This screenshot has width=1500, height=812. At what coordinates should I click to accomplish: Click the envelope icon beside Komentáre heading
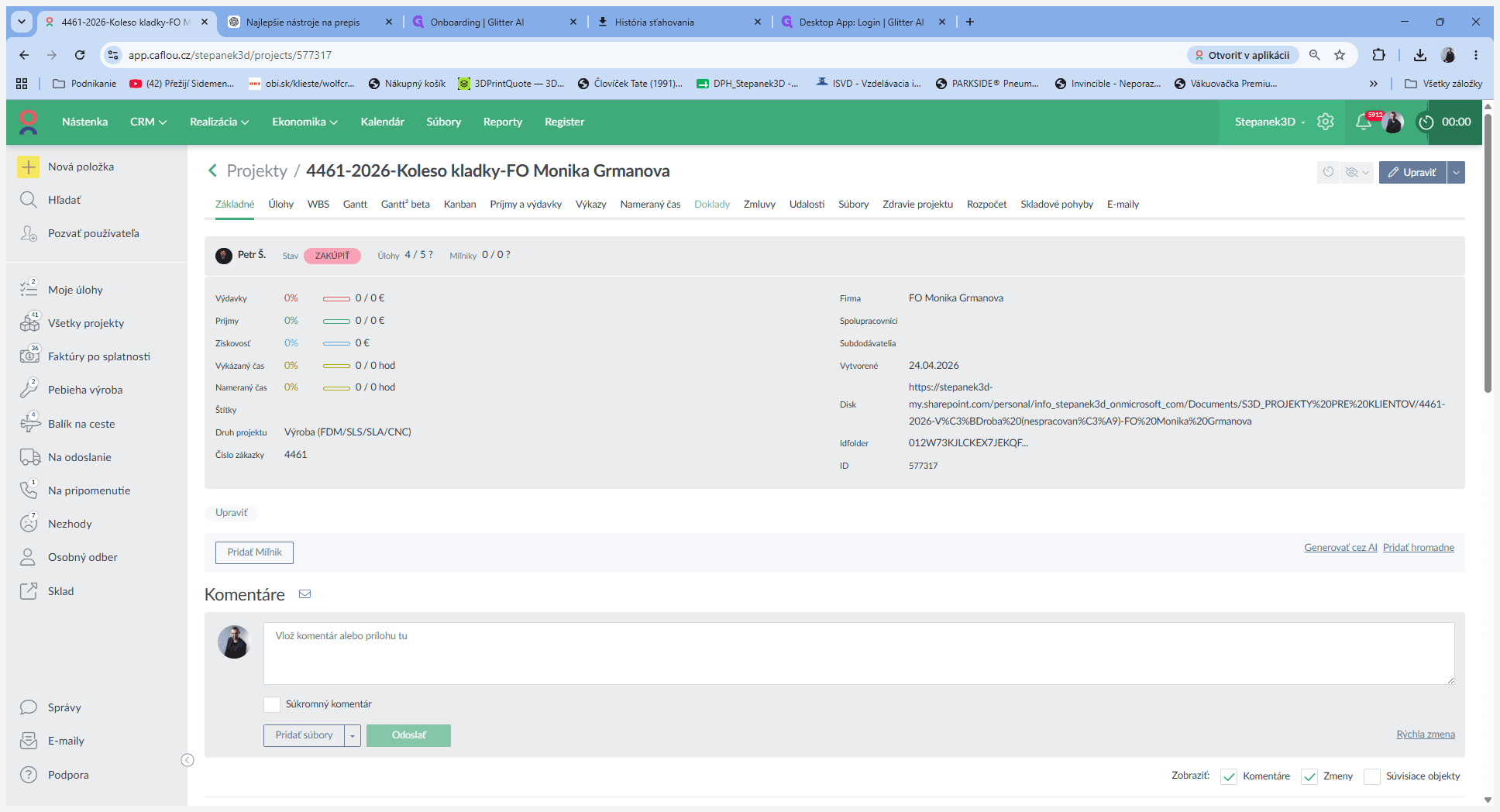305,594
